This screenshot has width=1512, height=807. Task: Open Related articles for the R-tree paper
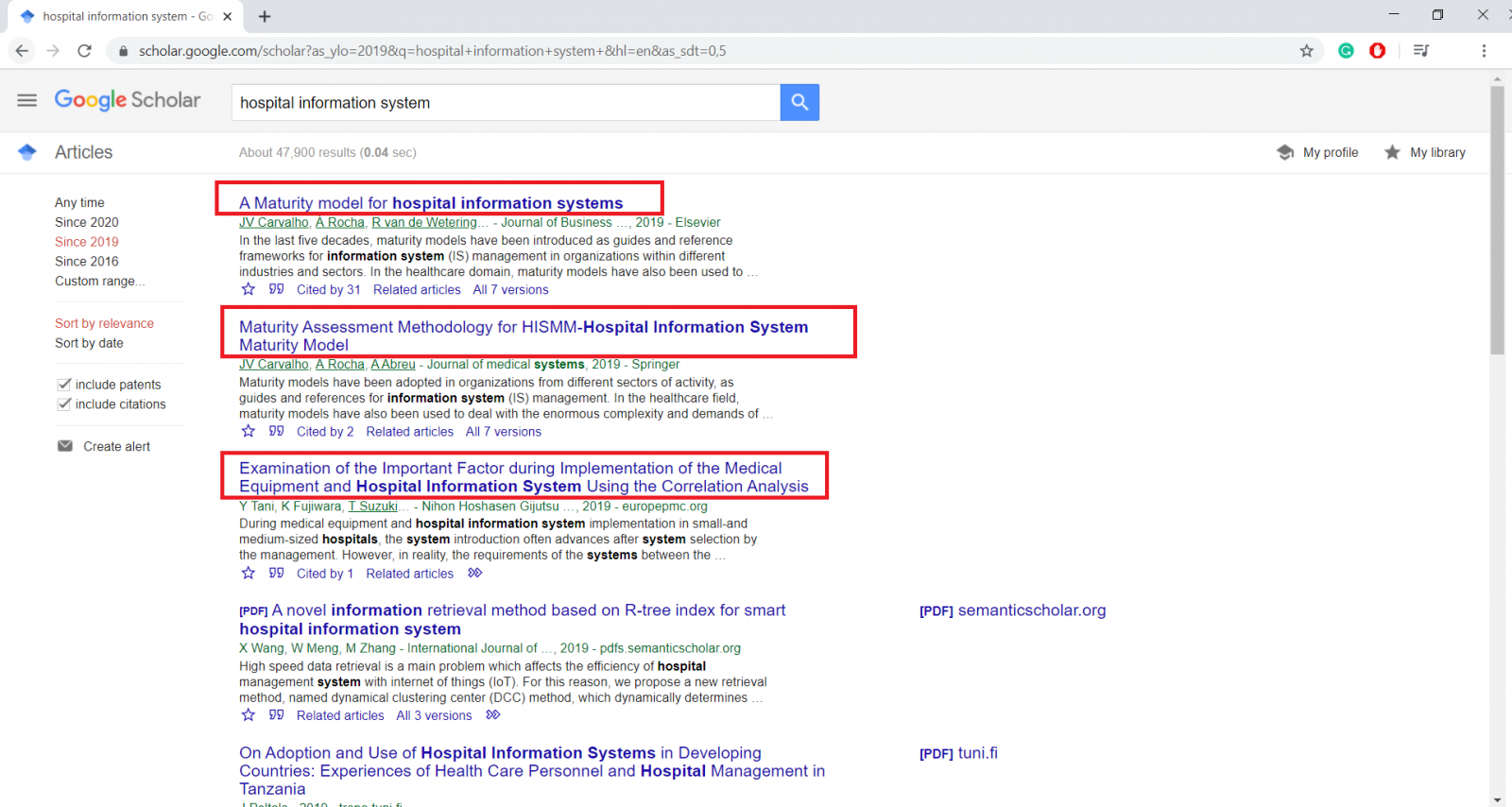point(340,715)
